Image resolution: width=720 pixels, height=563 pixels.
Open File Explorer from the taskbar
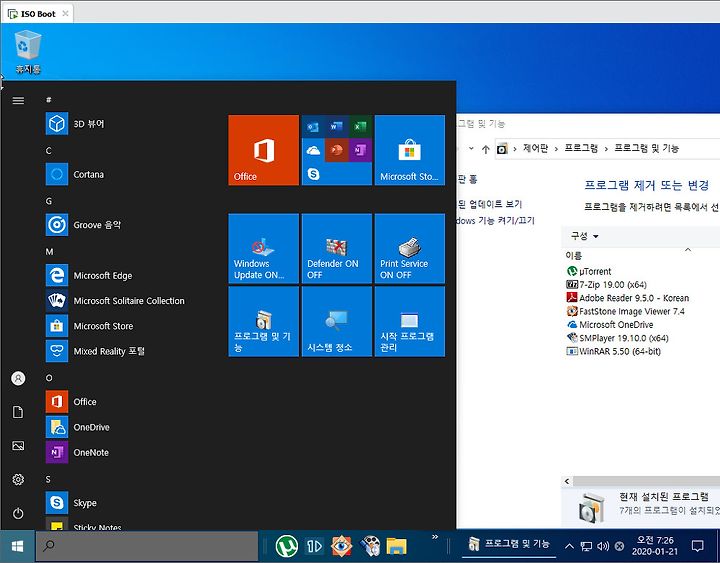pyautogui.click(x=396, y=546)
